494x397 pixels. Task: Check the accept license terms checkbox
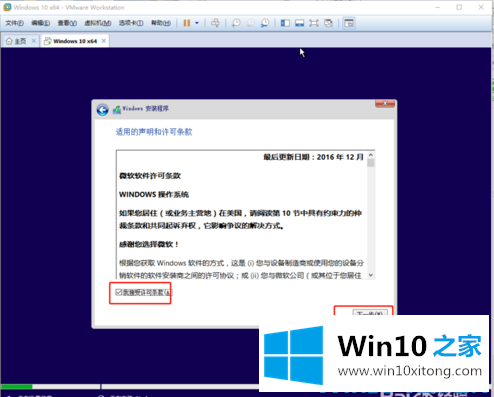119,292
